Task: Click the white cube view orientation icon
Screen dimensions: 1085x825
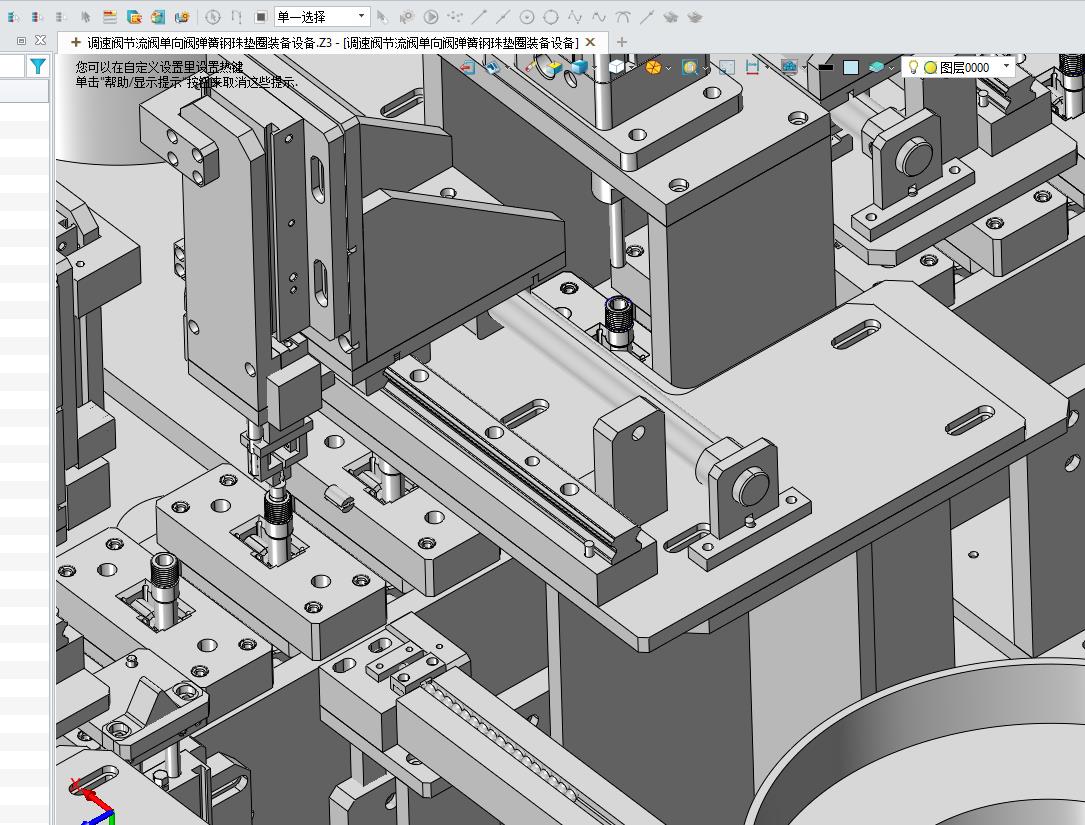Action: (x=617, y=67)
